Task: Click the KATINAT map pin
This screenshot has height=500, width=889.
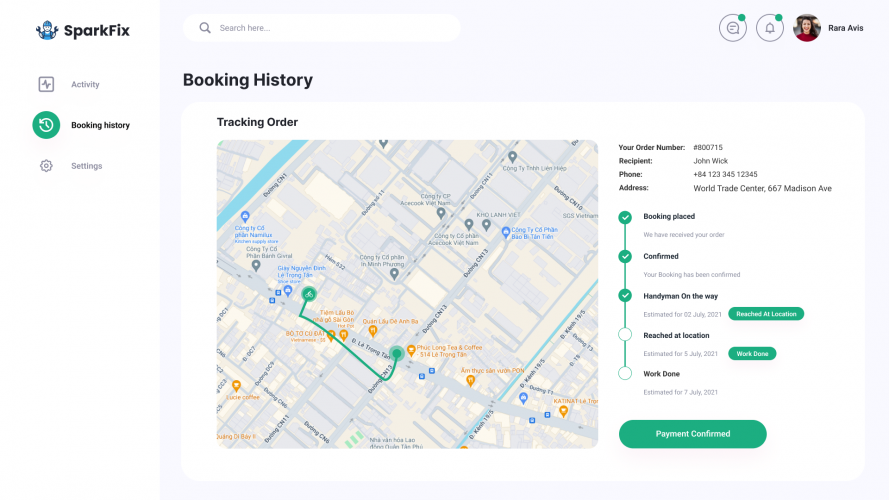Action: tap(563, 412)
